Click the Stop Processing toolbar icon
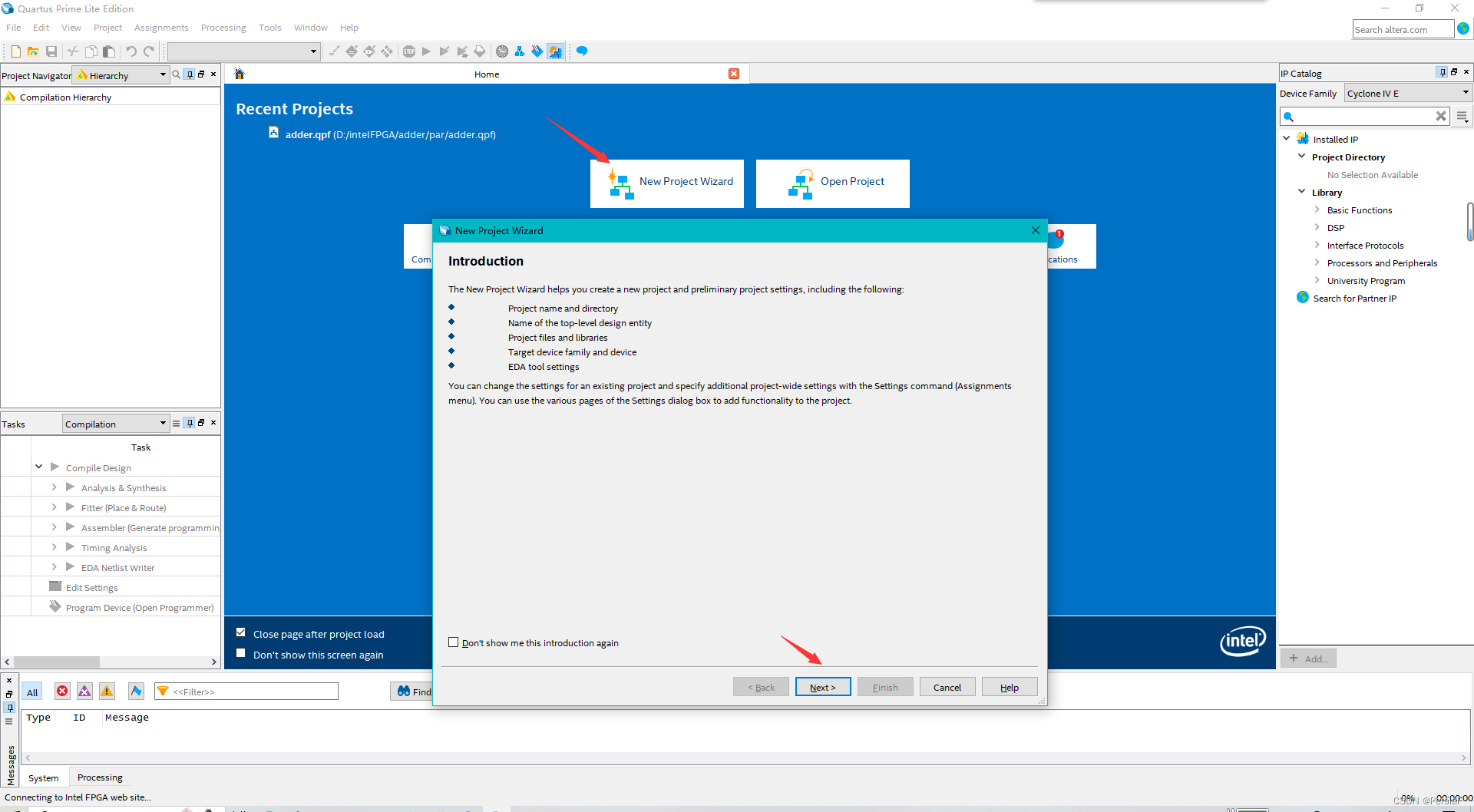 pos(409,51)
